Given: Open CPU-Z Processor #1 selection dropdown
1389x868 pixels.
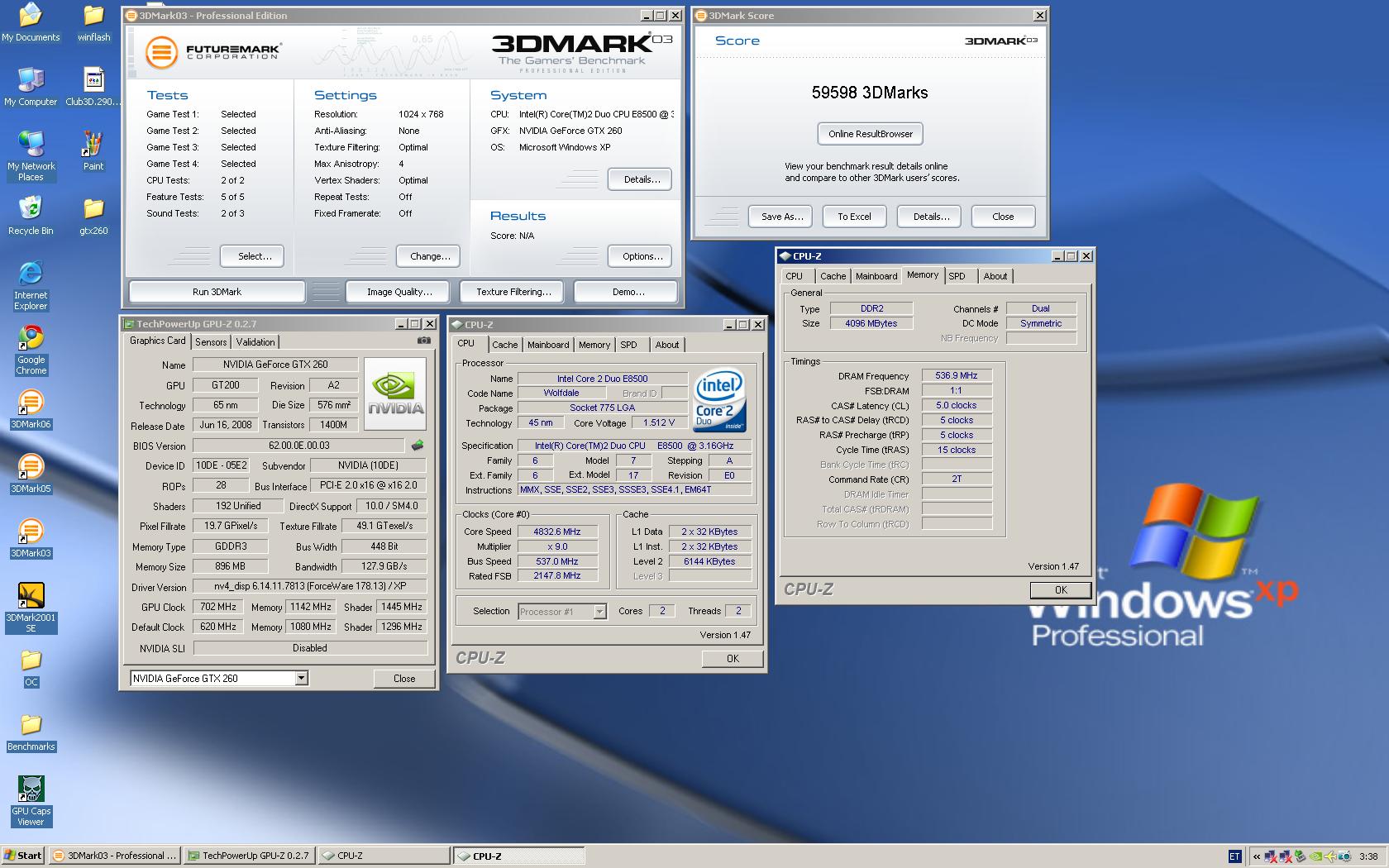Looking at the screenshot, I should 600,612.
